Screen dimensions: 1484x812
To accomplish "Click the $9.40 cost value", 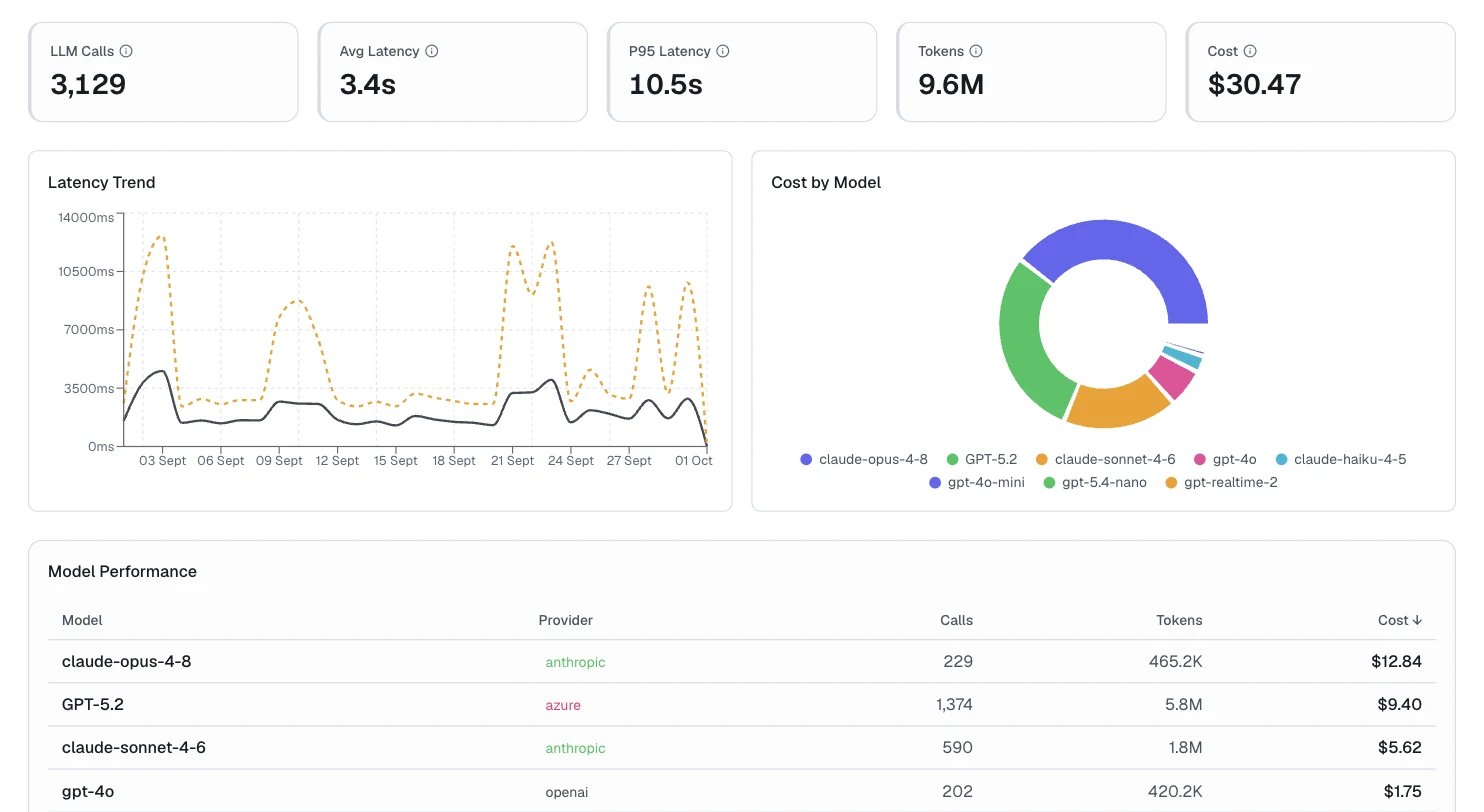I will tap(1399, 704).
